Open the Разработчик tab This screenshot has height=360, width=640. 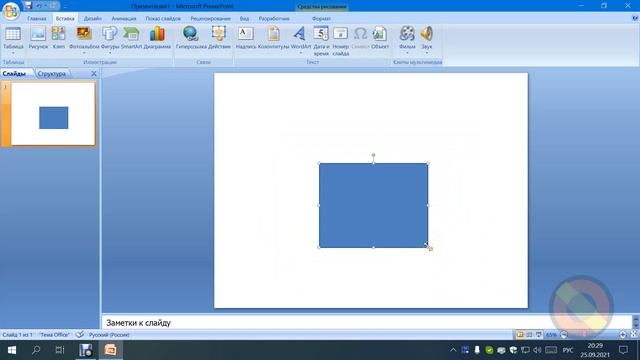274,18
